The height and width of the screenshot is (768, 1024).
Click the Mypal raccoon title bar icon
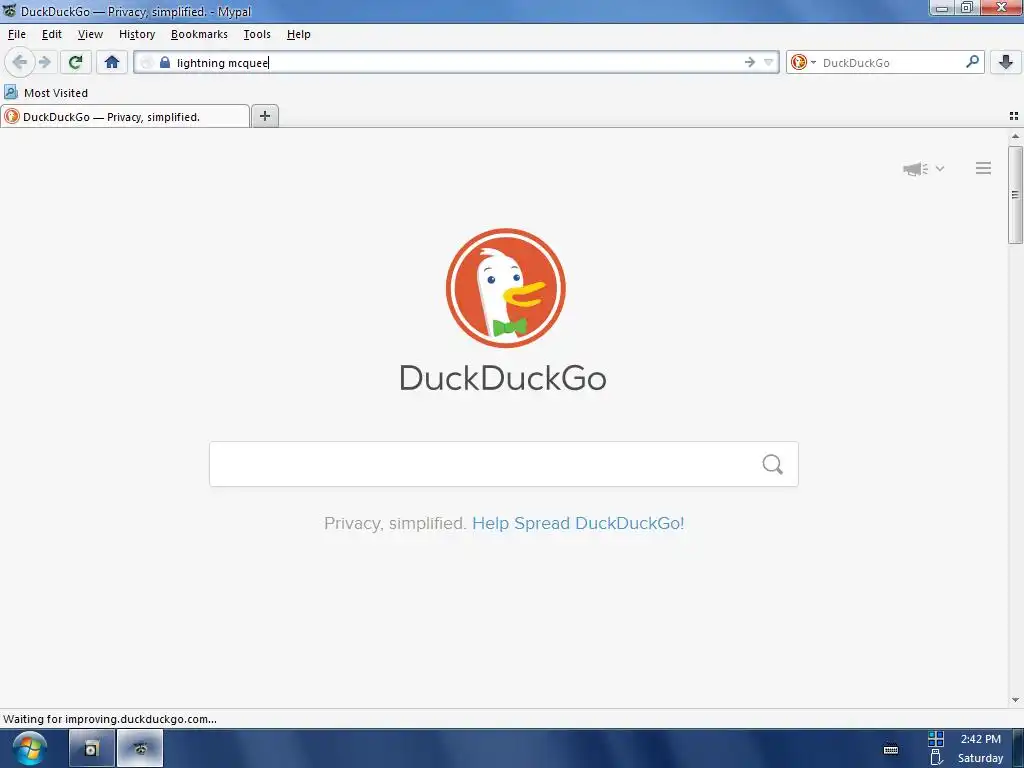[x=9, y=10]
